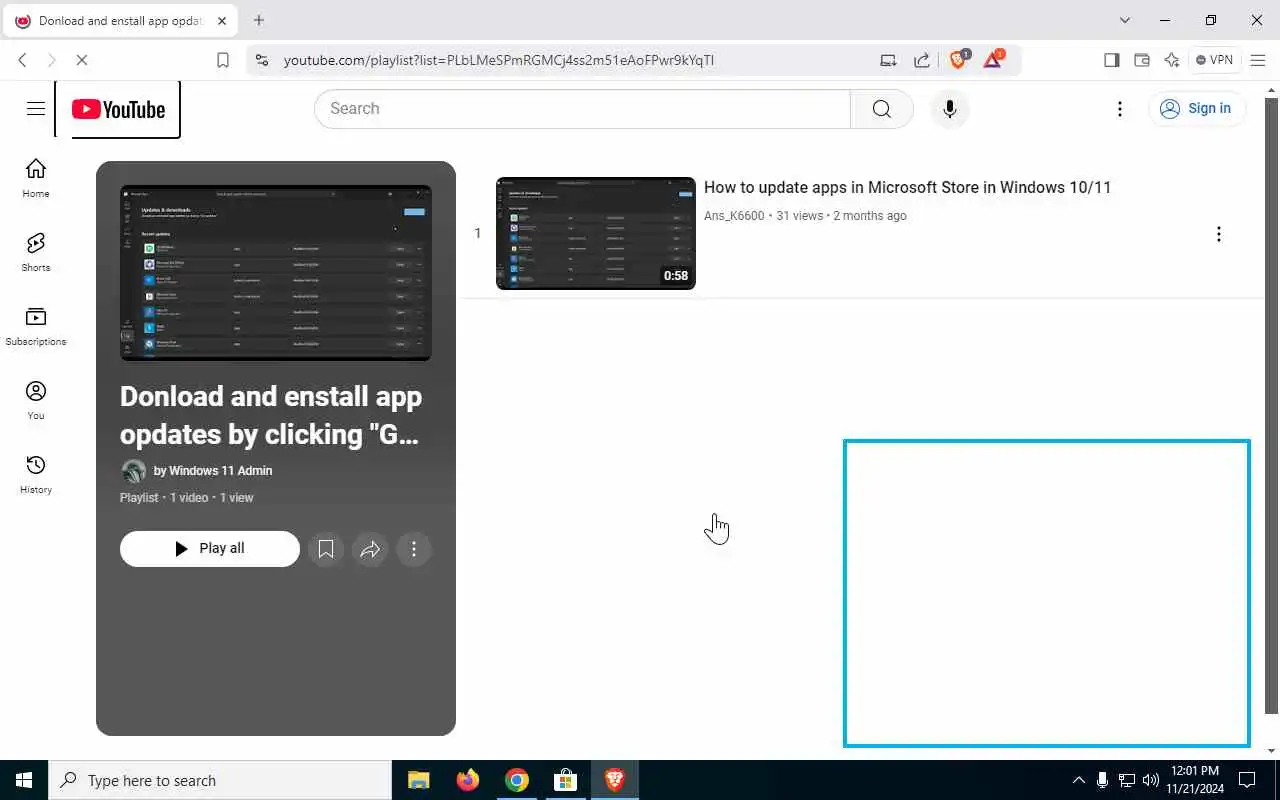Launch Firefox from the taskbar
The image size is (1280, 800).
(467, 780)
